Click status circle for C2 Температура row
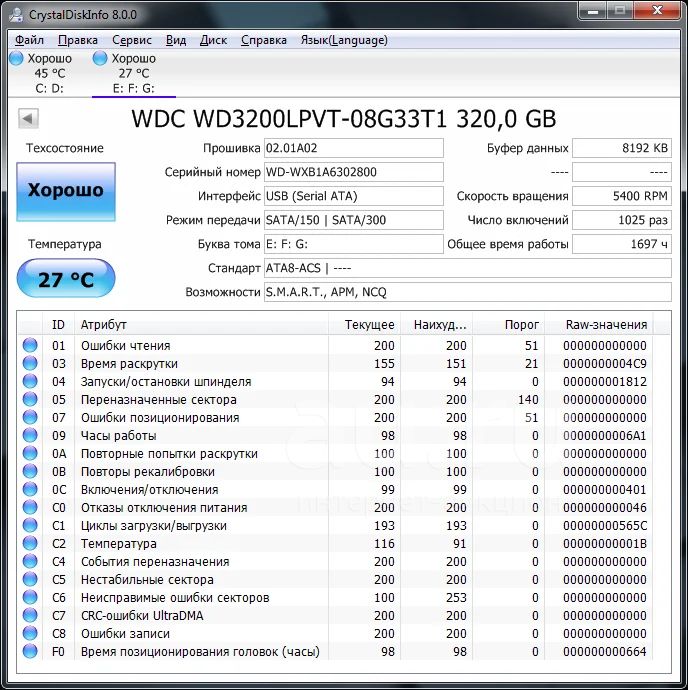 pyautogui.click(x=30, y=543)
